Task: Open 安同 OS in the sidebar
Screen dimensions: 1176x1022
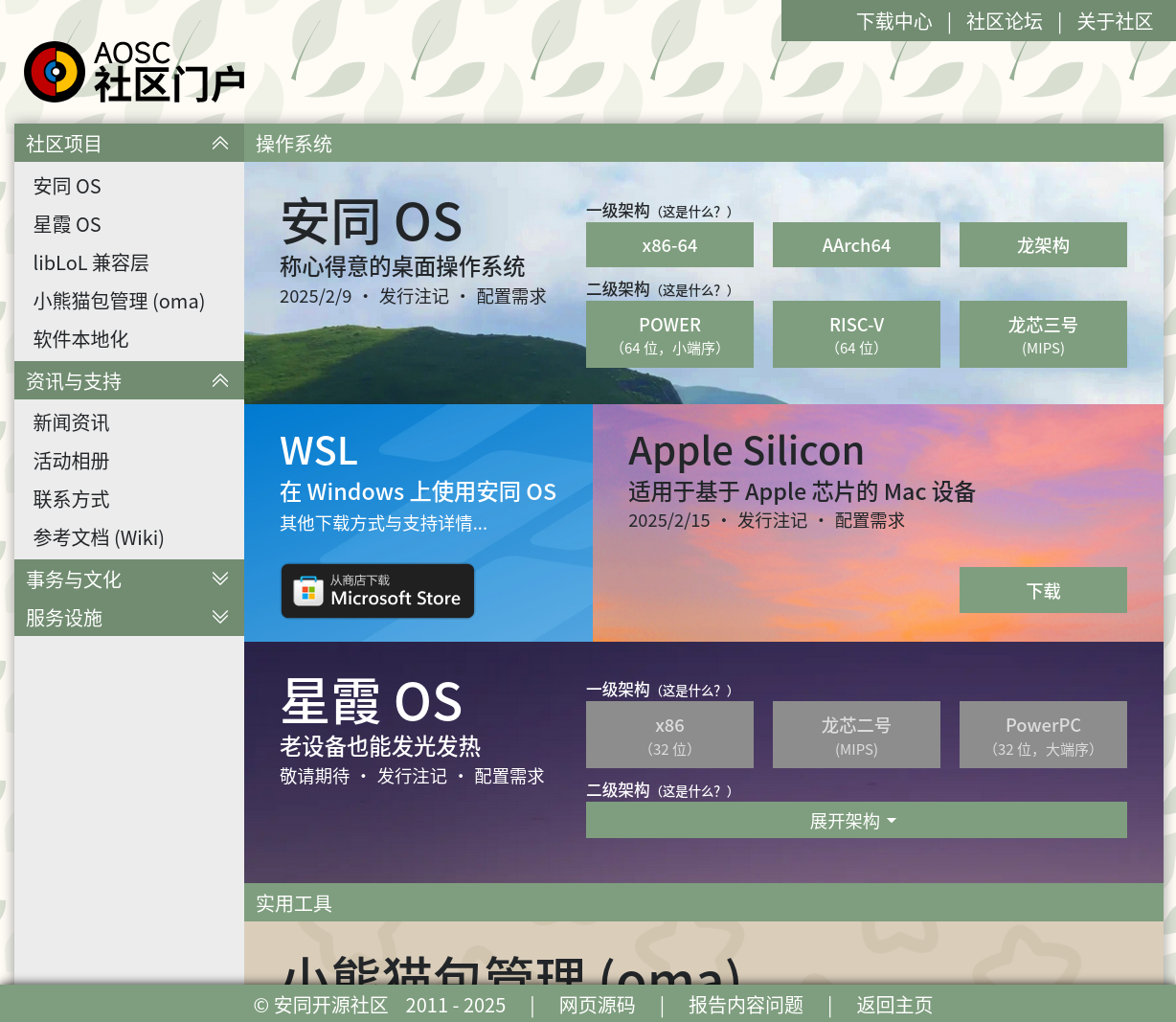Action: (x=67, y=186)
